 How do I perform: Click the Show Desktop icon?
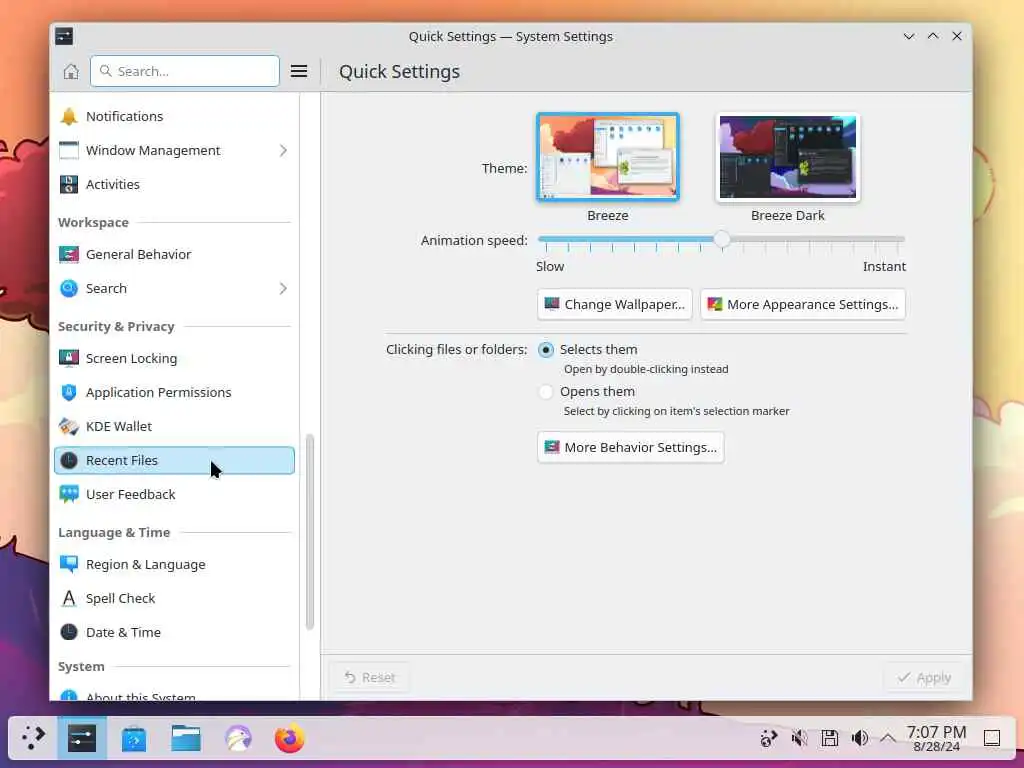tap(991, 738)
